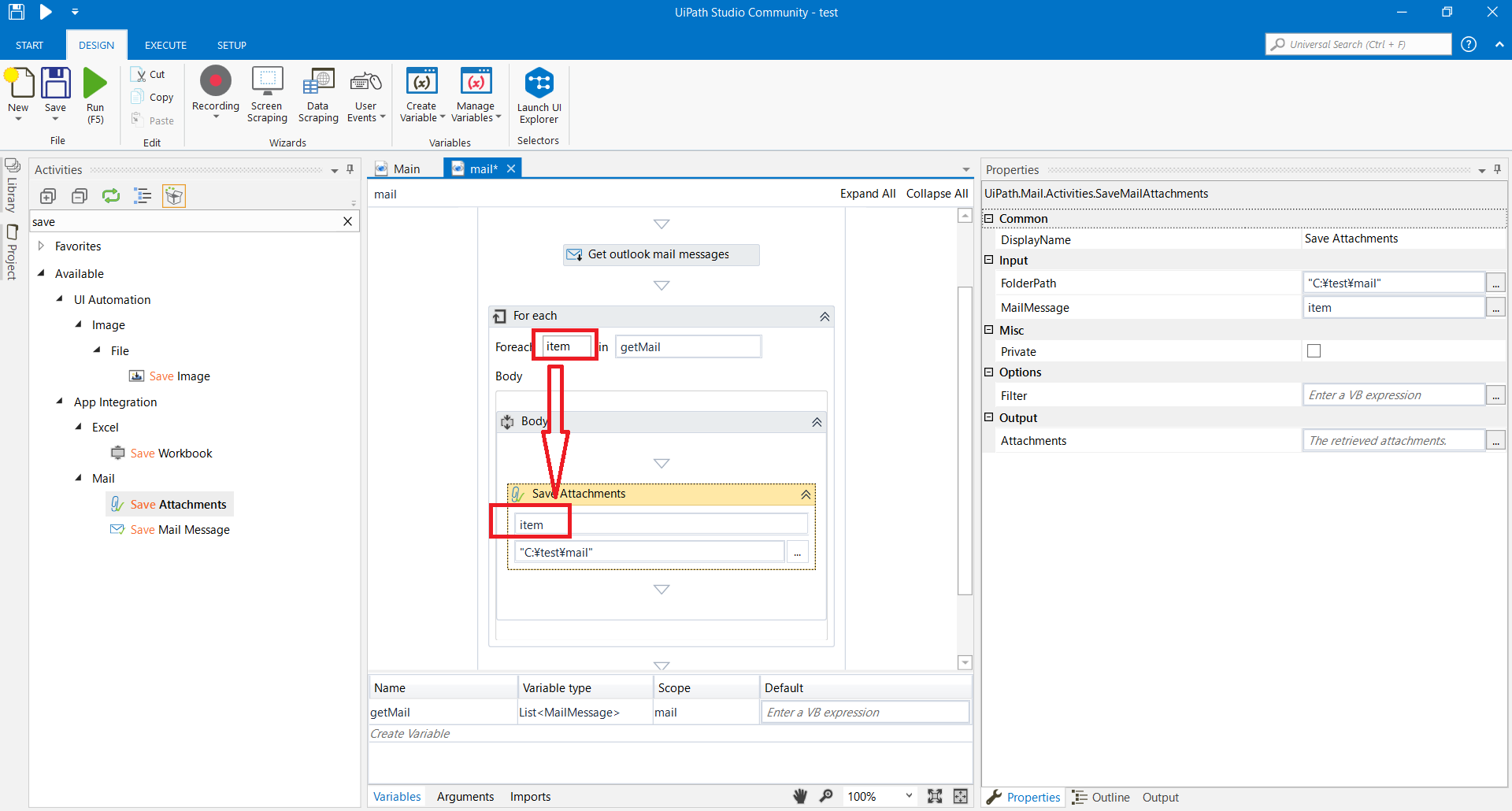Image resolution: width=1512 pixels, height=811 pixels.
Task: Click the folder browse button in Save Attachments
Action: click(797, 553)
